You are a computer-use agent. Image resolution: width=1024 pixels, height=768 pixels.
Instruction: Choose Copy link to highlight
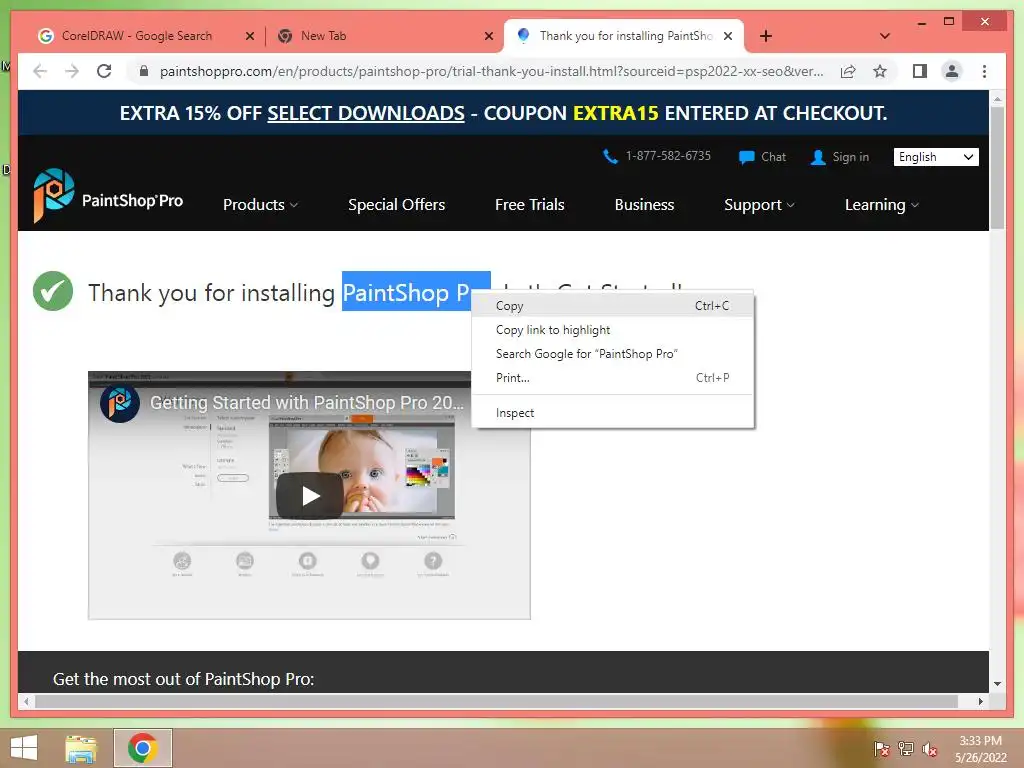(x=612, y=330)
